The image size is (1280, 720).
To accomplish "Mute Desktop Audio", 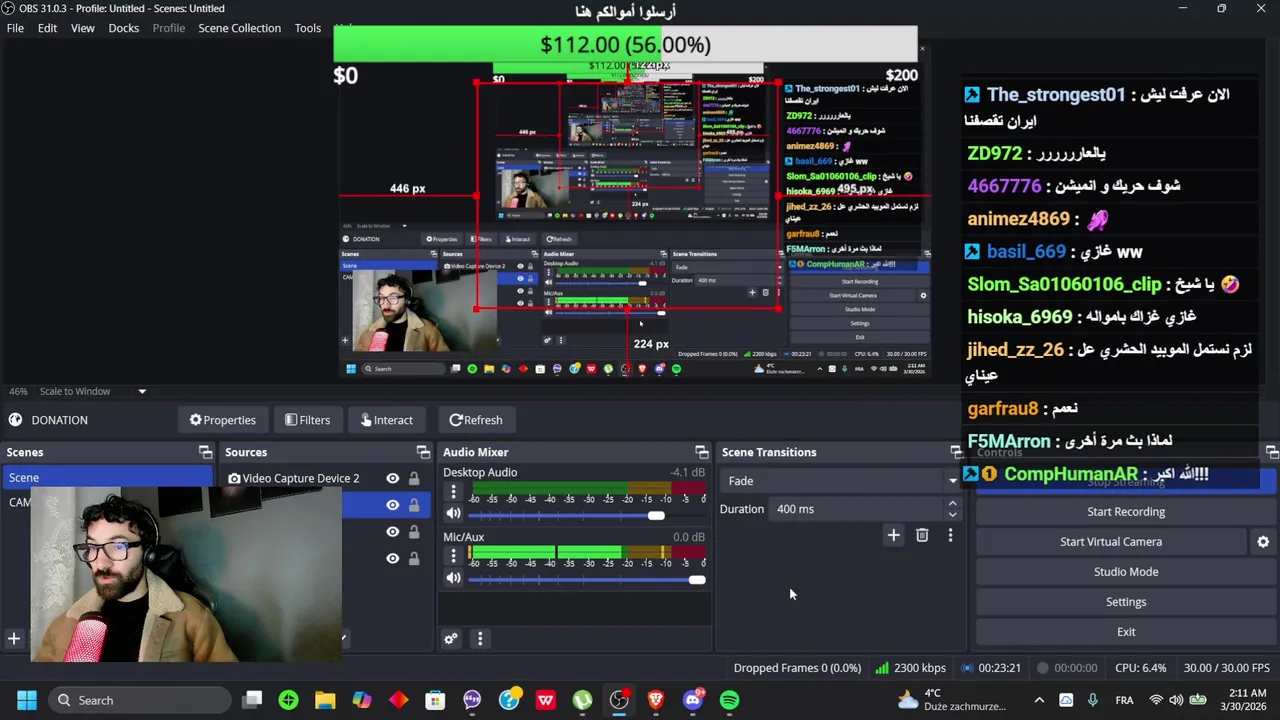I will [x=453, y=513].
